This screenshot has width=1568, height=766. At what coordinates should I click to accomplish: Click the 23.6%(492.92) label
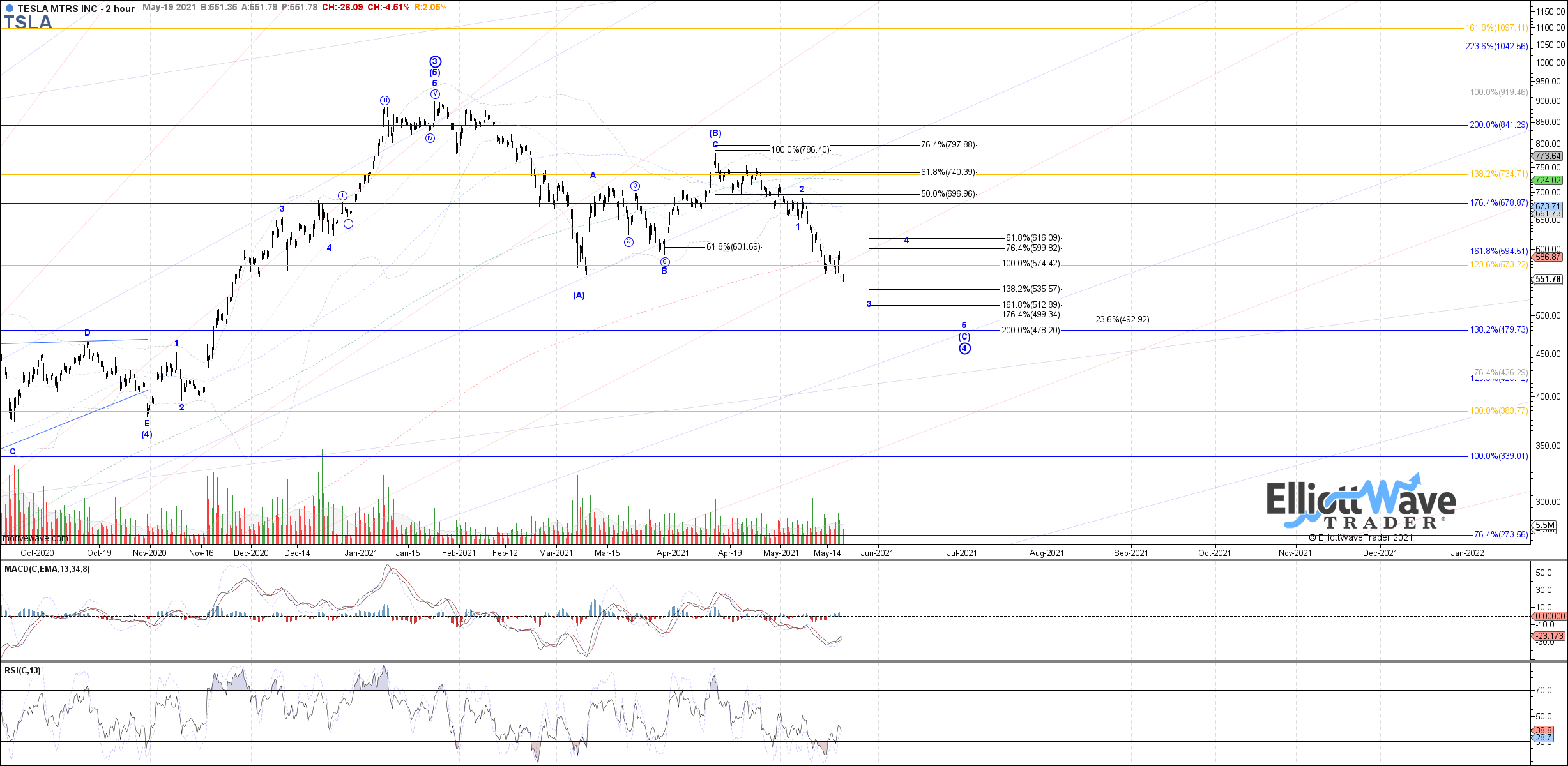[1123, 320]
